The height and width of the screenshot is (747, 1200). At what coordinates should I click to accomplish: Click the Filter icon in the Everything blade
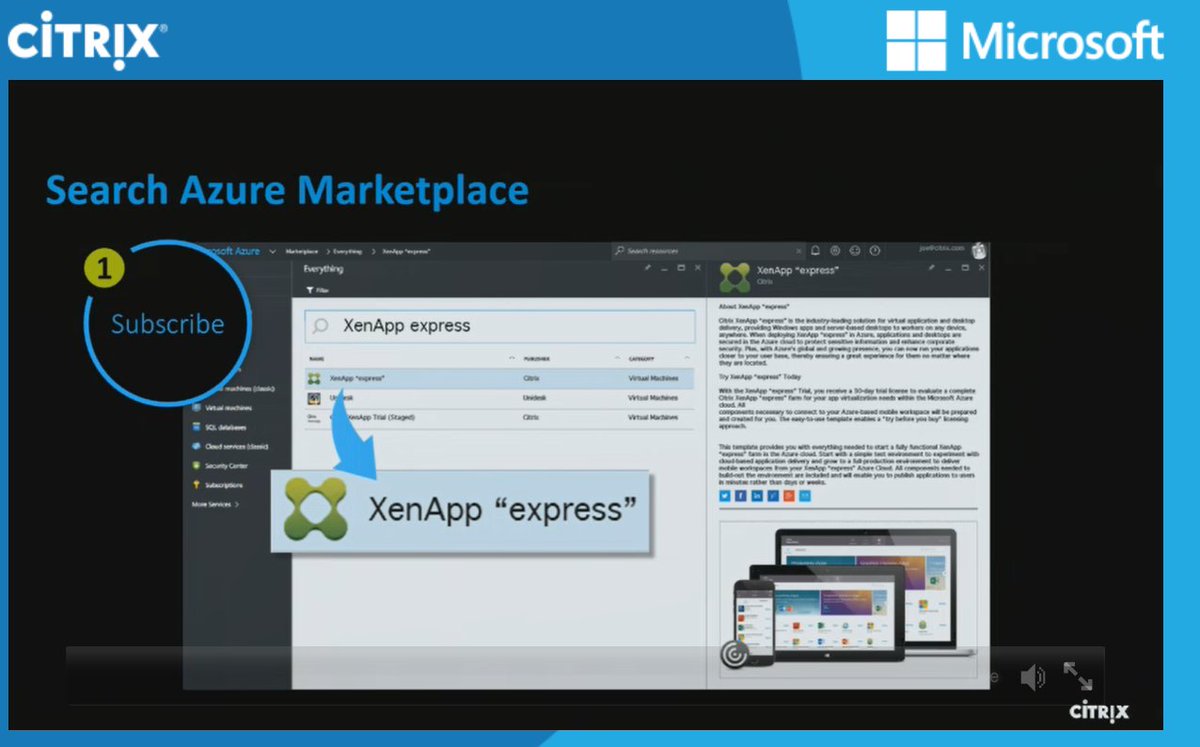point(310,289)
